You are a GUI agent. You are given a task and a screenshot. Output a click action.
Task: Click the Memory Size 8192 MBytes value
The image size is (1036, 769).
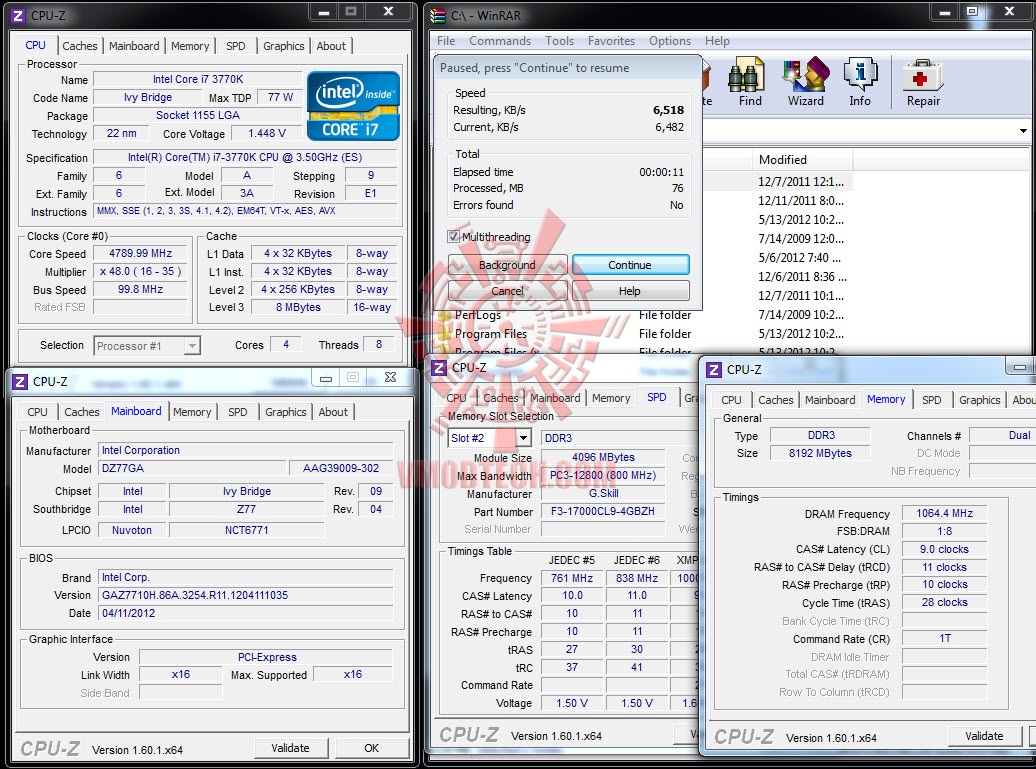click(820, 453)
